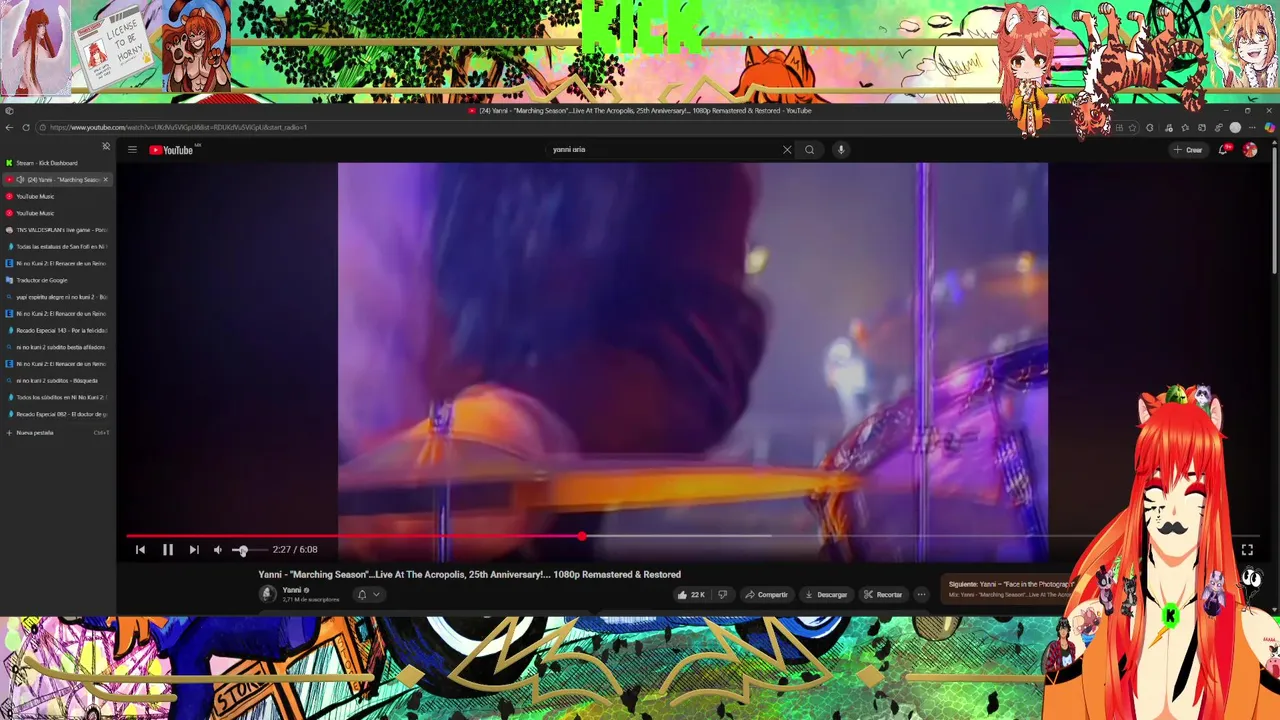The width and height of the screenshot is (1280, 720).
Task: Seek using the red progress bar handle
Action: tap(582, 537)
